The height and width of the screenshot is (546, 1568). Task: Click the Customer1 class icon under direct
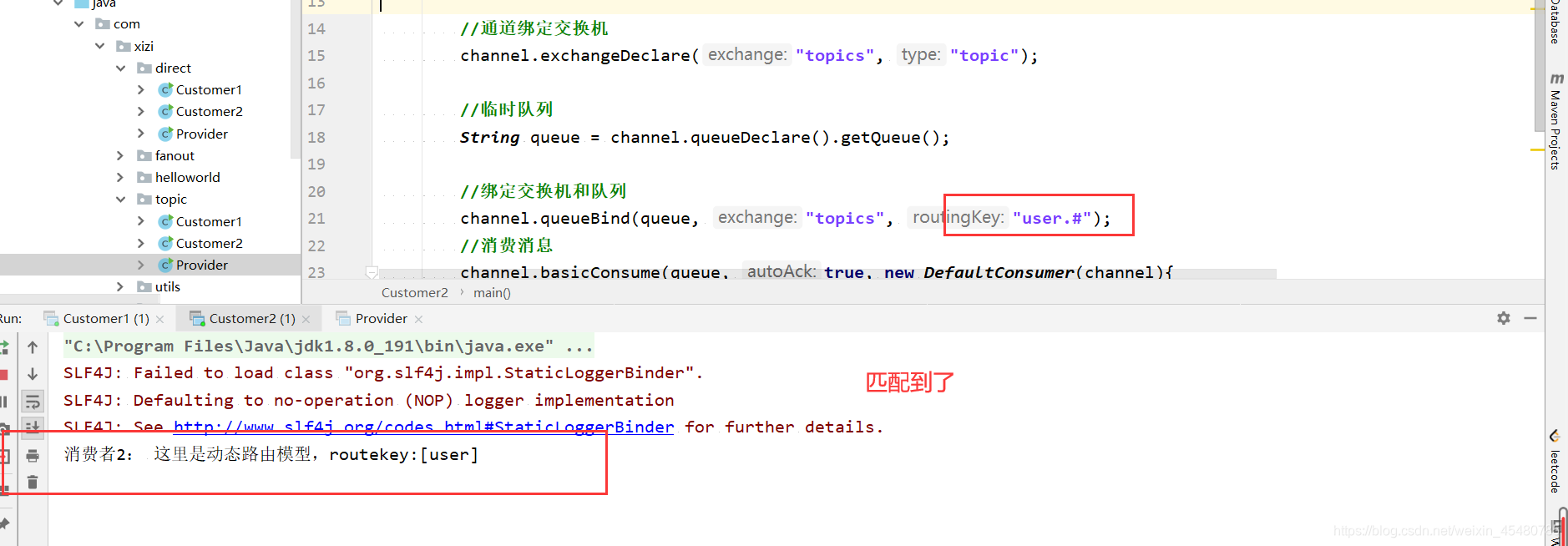(165, 89)
